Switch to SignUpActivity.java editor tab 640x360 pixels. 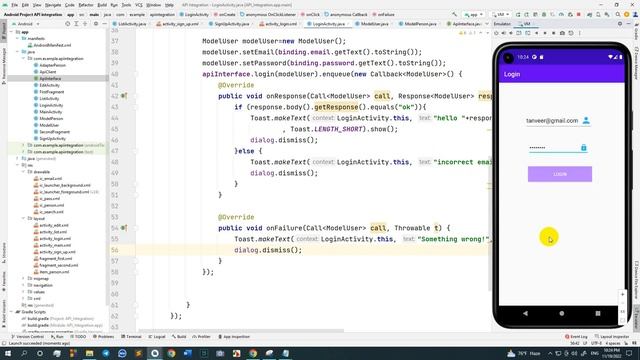pyautogui.click(x=229, y=24)
